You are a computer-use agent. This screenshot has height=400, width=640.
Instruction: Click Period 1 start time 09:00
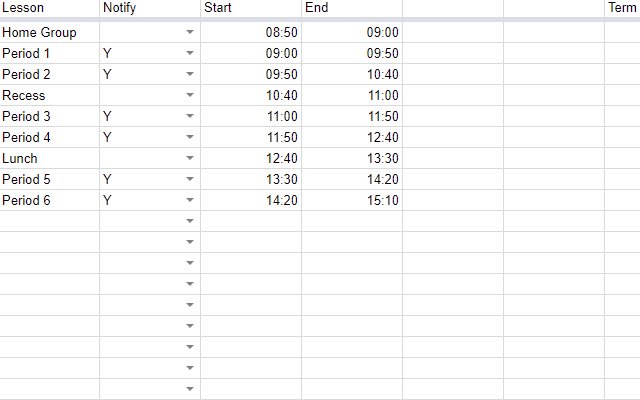point(251,53)
